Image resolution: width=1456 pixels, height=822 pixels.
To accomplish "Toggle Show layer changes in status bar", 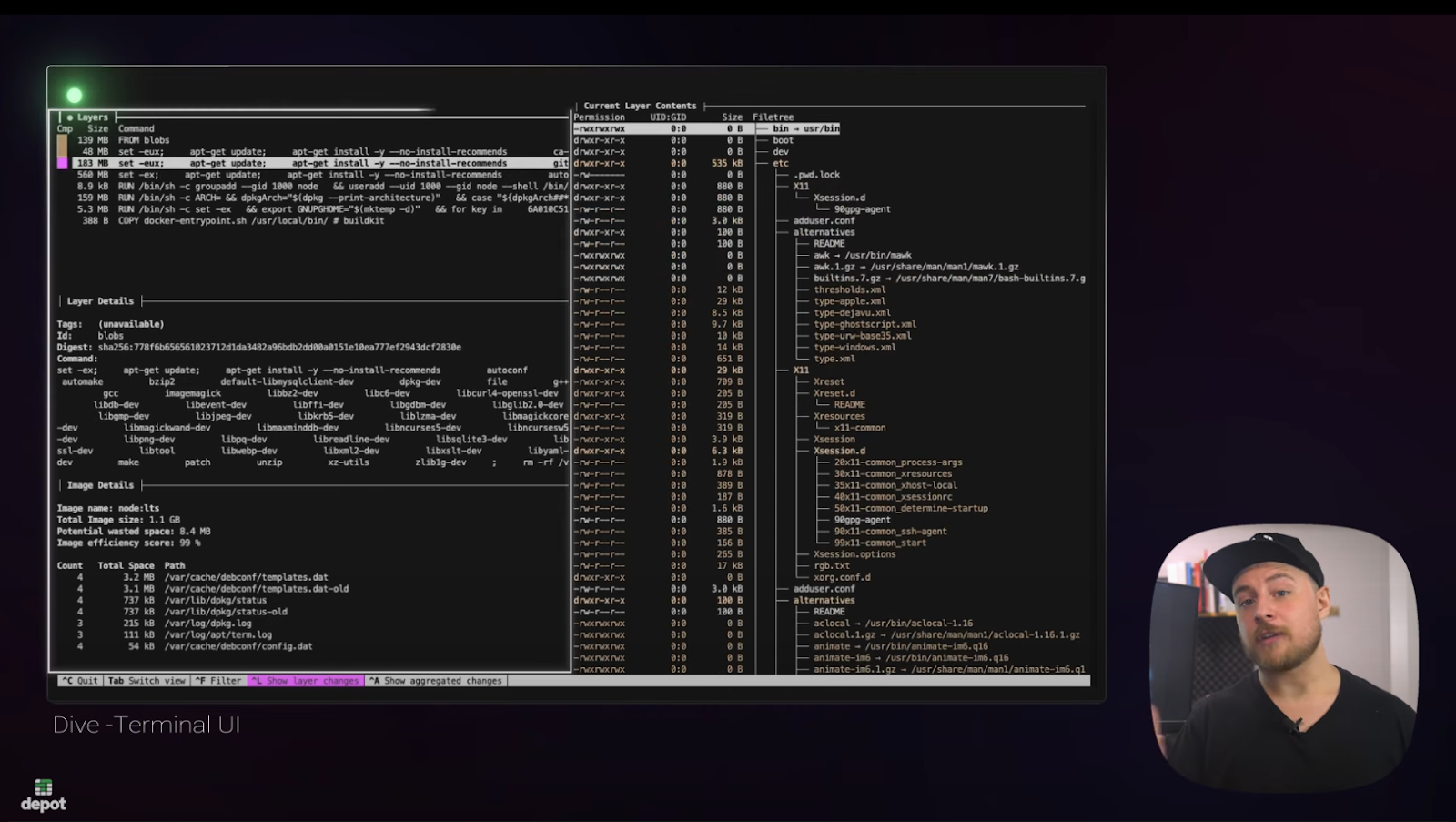I will tap(306, 681).
